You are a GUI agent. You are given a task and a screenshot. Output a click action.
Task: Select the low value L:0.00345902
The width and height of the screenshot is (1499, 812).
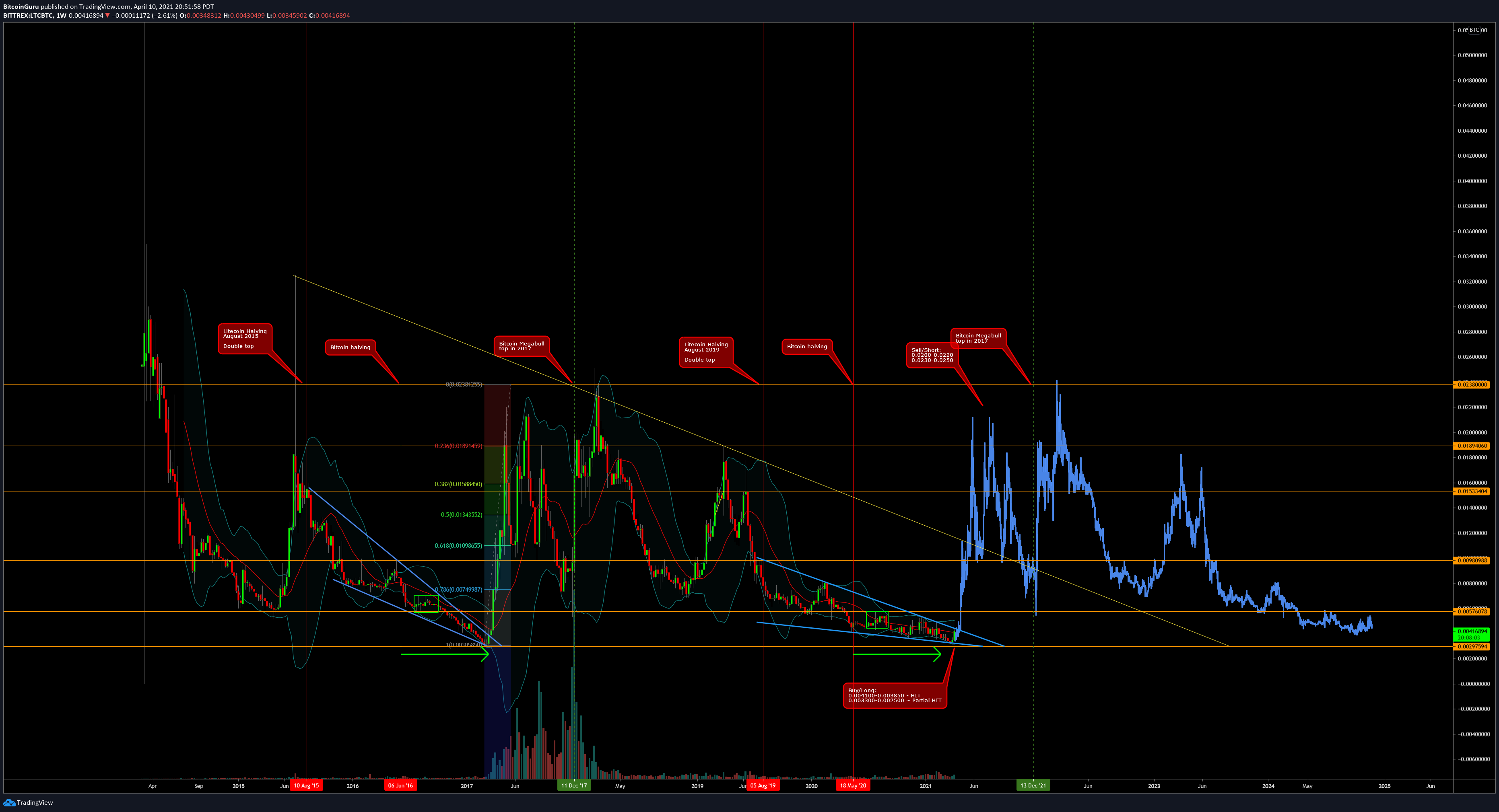pos(287,16)
